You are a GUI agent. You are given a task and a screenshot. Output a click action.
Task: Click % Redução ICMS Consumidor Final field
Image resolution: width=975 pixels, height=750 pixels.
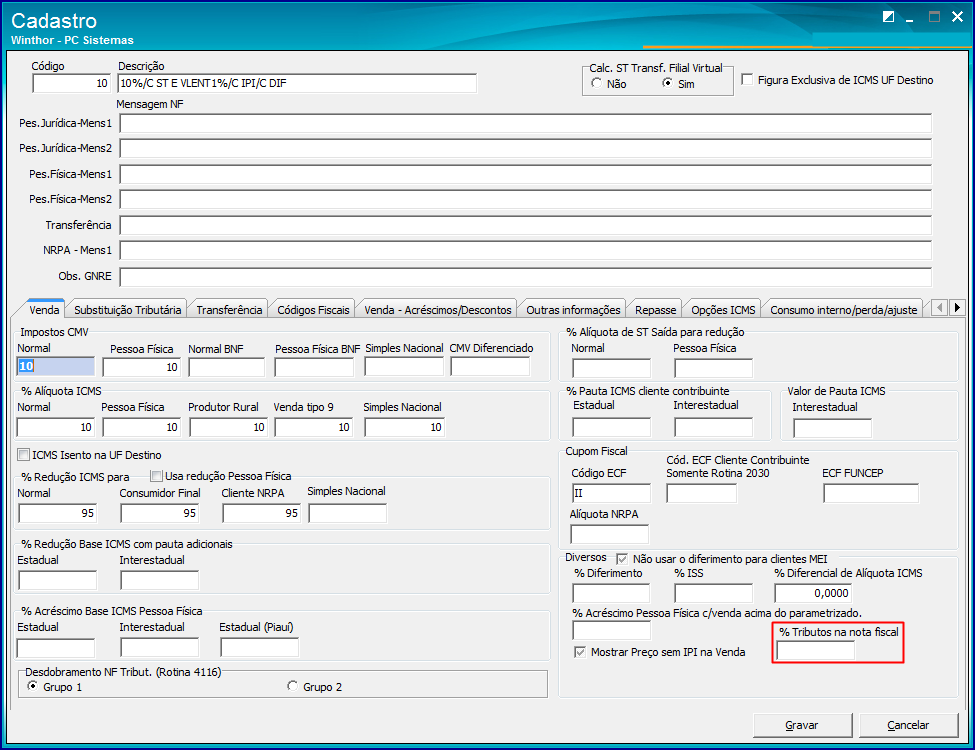[160, 513]
